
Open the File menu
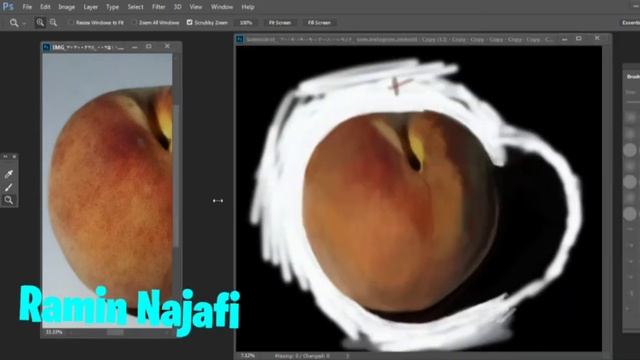point(27,7)
